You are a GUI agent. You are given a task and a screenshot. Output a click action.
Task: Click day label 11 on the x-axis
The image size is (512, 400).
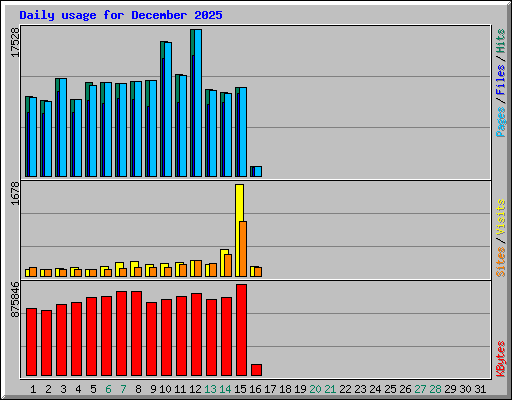pyautogui.click(x=180, y=389)
